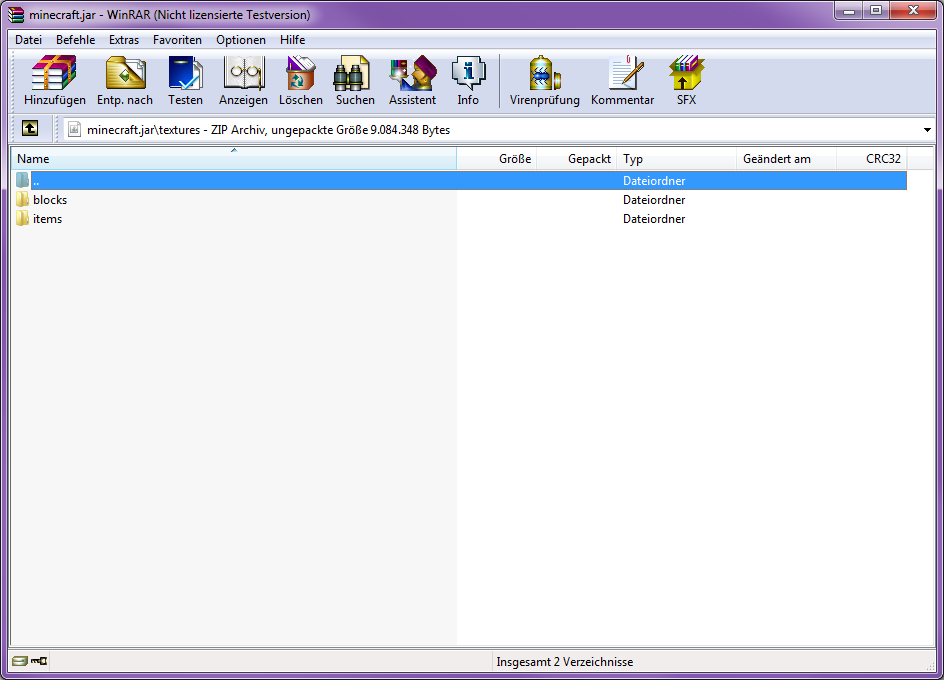Screen dimensions: 944x680
Task: Close the WinRAR window
Action: click(x=913, y=11)
